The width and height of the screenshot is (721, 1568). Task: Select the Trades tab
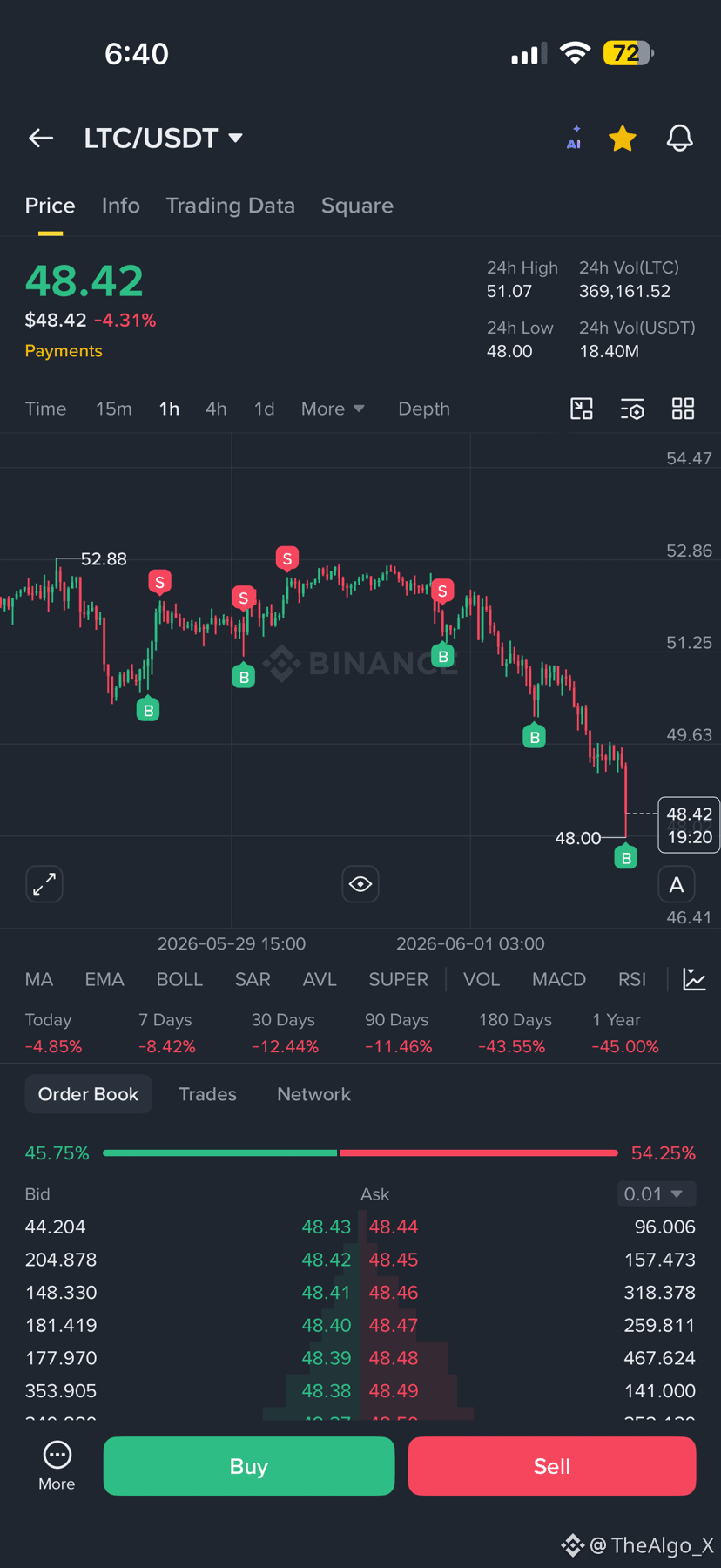click(207, 1094)
